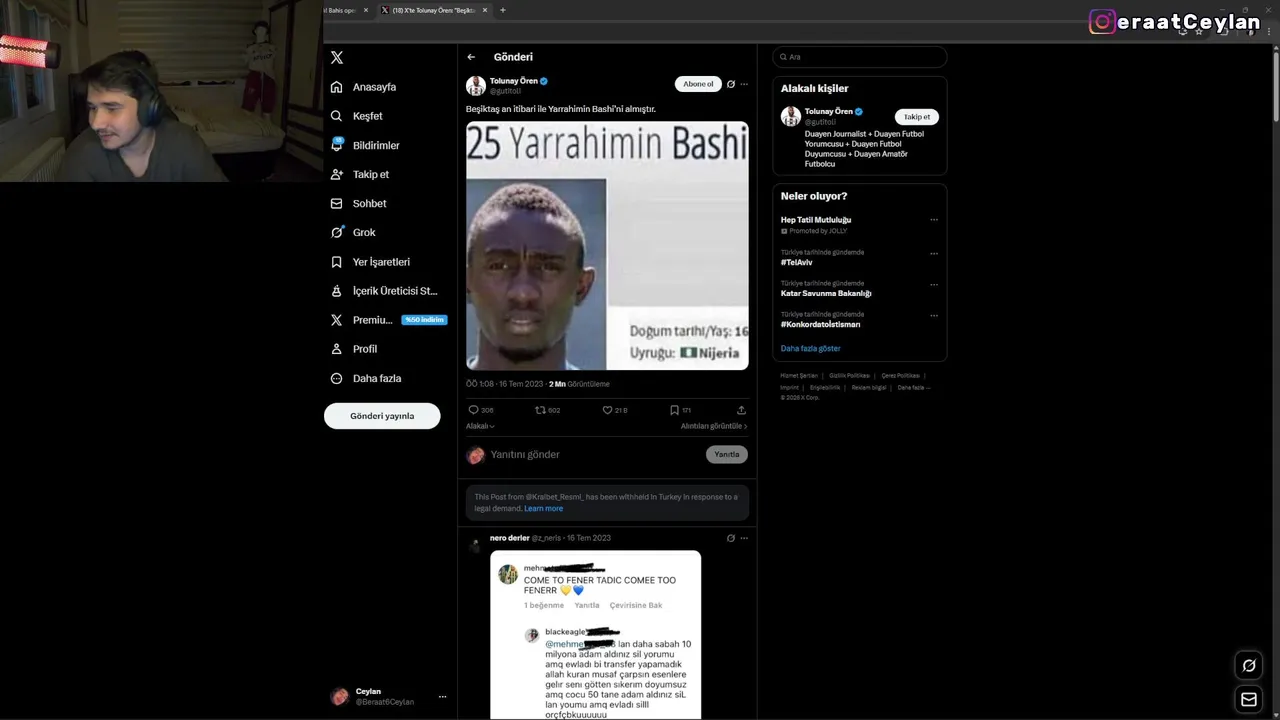Image resolution: width=1280 pixels, height=720 pixels.
Task: Like the post showing 21 B
Action: [607, 410]
